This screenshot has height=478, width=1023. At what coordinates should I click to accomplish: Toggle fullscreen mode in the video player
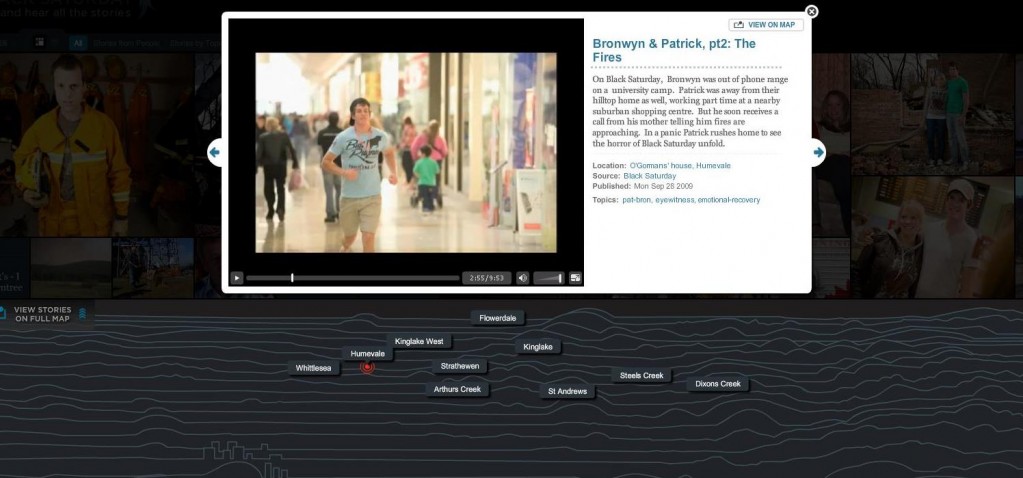(575, 278)
